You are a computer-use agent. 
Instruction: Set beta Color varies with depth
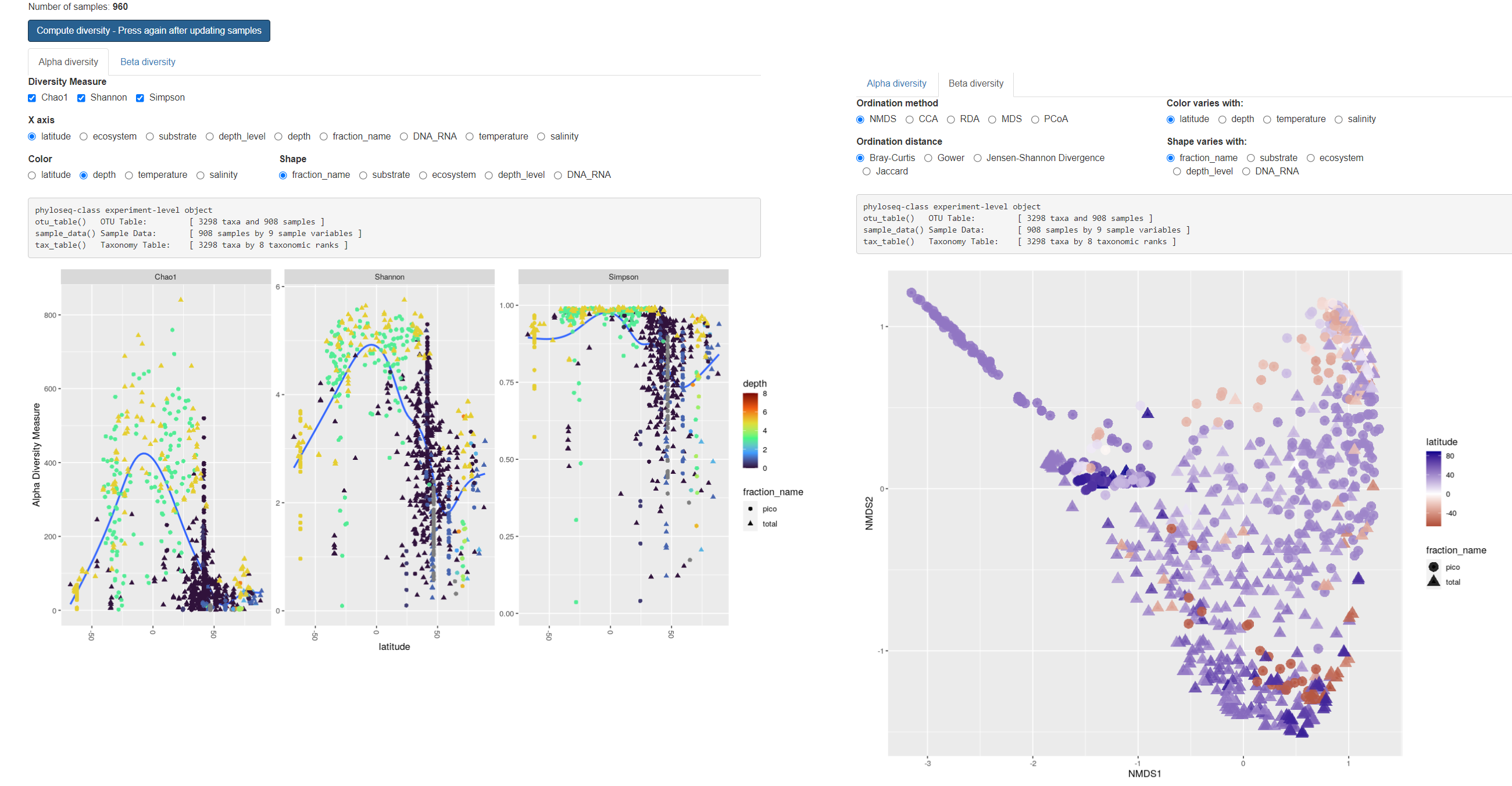pyautogui.click(x=1222, y=120)
